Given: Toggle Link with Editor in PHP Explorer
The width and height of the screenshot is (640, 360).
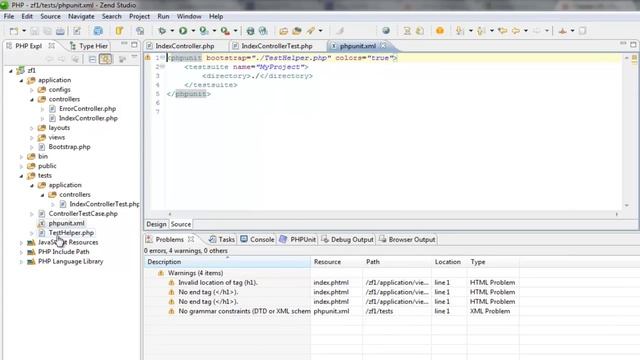Looking at the screenshot, I should [x=106, y=59].
